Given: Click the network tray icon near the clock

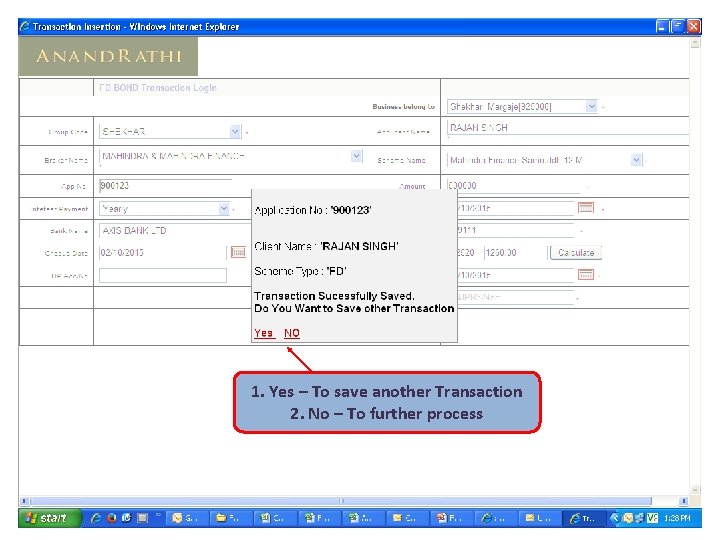Looking at the screenshot, I should point(639,518).
